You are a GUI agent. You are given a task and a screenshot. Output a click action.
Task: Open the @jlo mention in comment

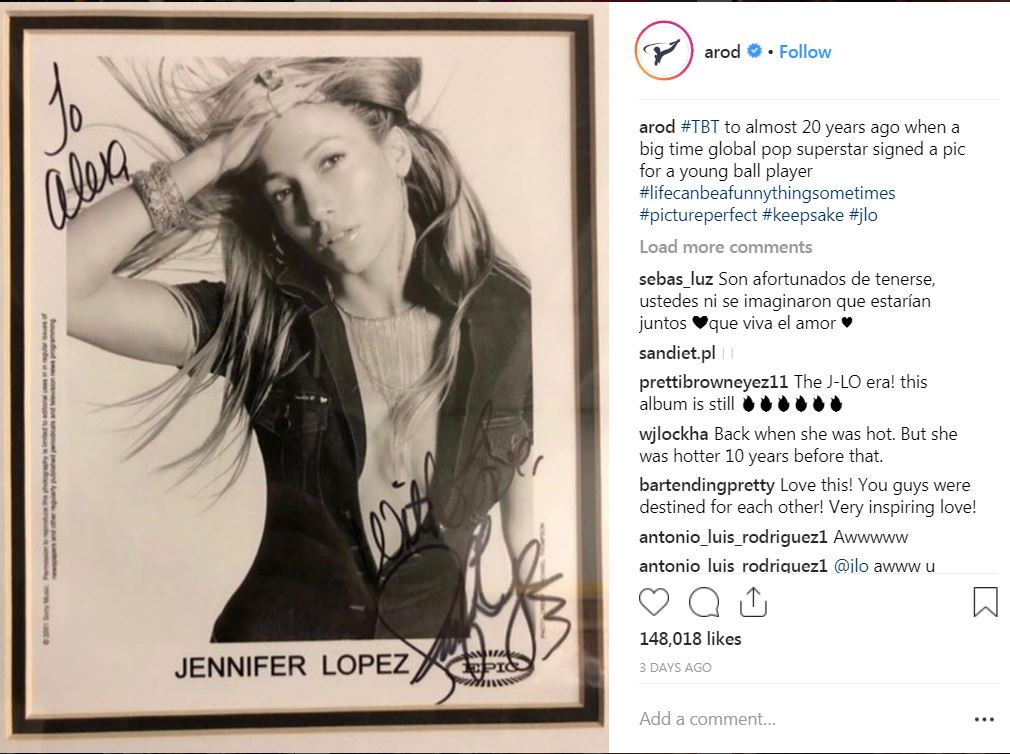pos(851,566)
